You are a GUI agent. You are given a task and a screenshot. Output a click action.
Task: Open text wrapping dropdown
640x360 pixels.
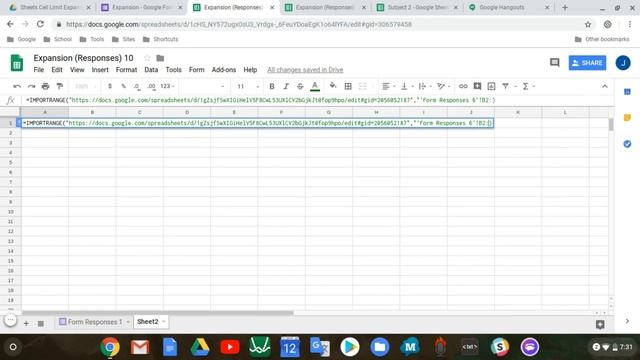click(x=425, y=86)
